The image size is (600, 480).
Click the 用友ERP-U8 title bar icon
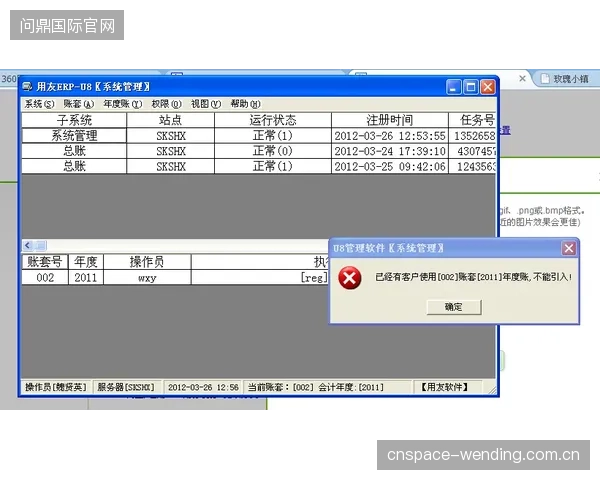(27, 87)
